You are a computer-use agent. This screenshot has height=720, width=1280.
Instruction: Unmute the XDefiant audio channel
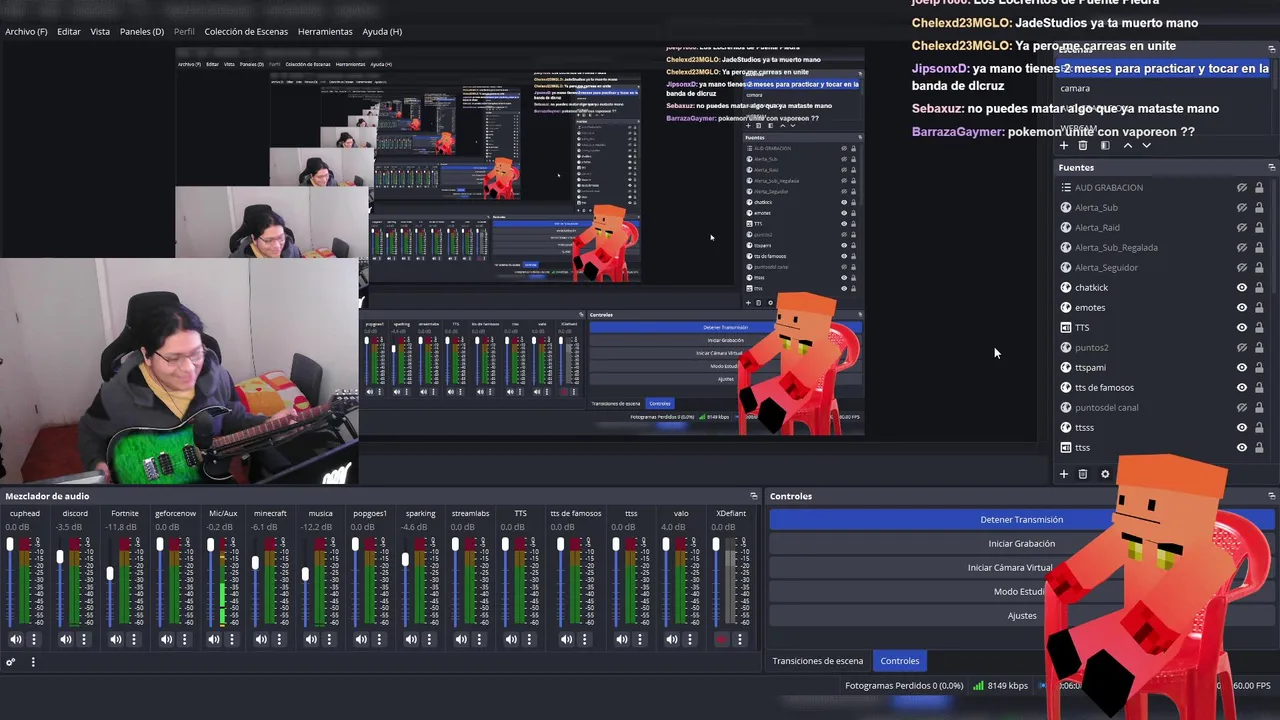point(721,639)
